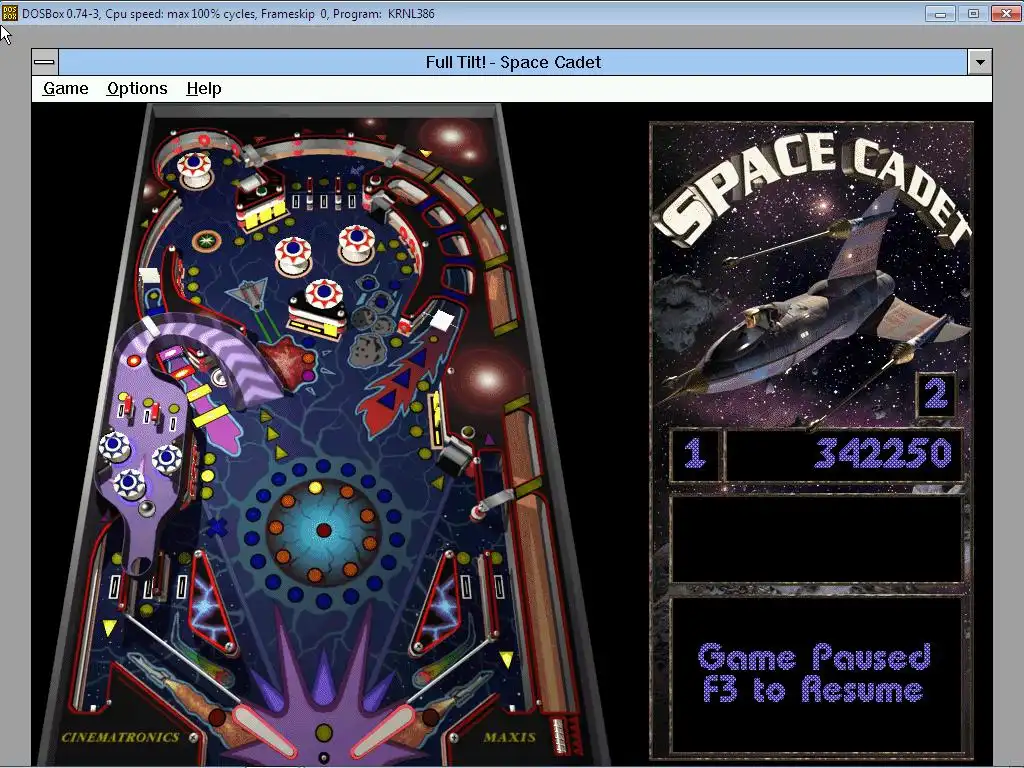Click the yellow ball between the flippers

click(324, 733)
